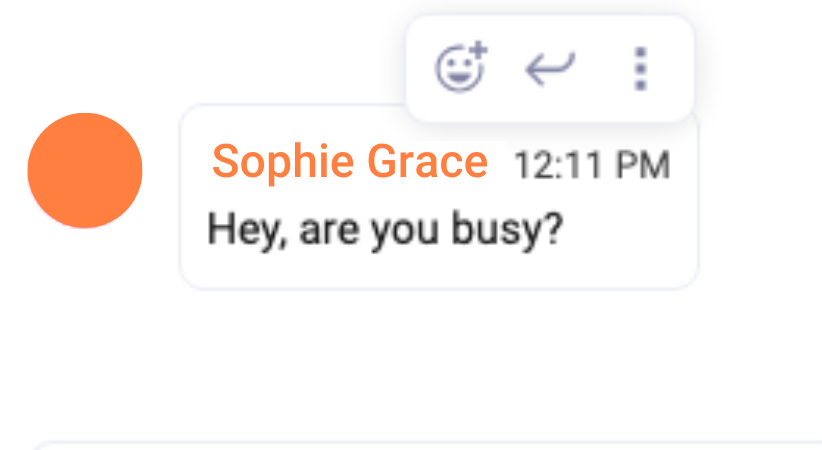This screenshot has width=822, height=450.
Task: Click the 12:11 PM timestamp
Action: (592, 165)
